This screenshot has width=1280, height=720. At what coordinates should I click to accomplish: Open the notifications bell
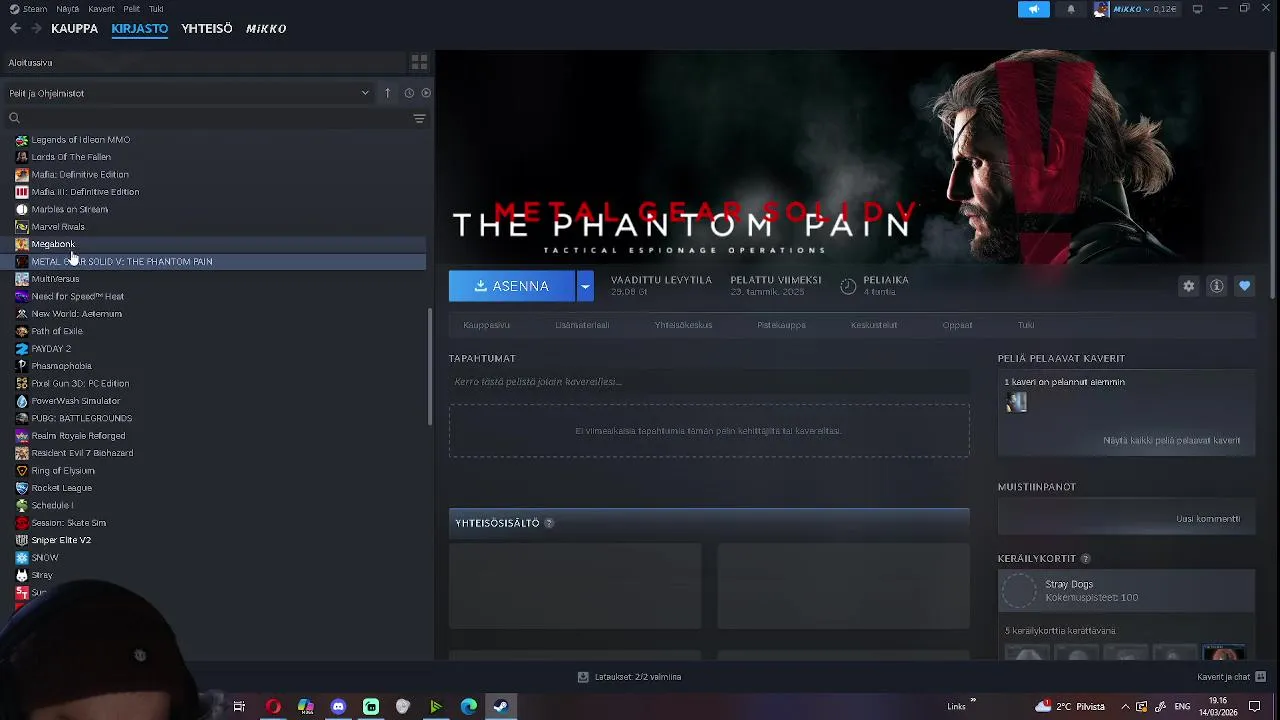(x=1071, y=9)
